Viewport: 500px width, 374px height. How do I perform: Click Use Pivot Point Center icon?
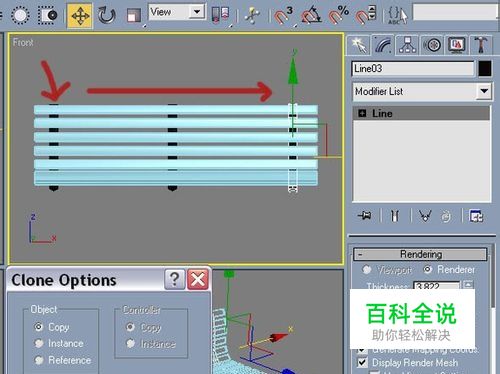(x=221, y=14)
